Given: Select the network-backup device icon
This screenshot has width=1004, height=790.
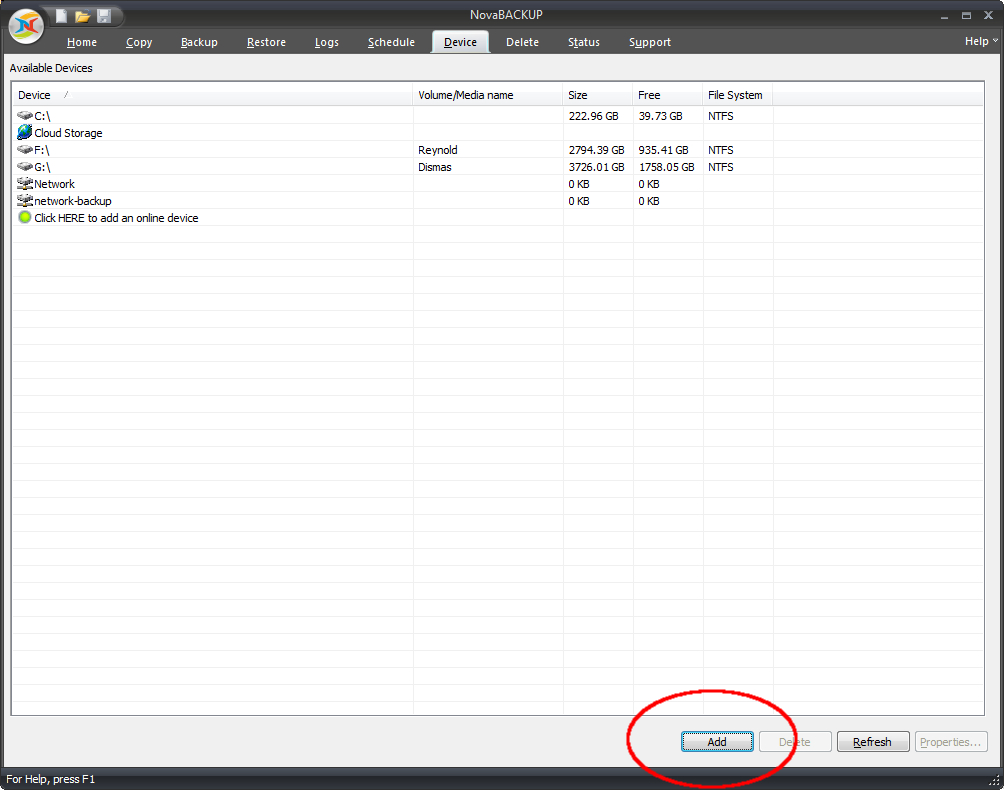Looking at the screenshot, I should click(25, 200).
